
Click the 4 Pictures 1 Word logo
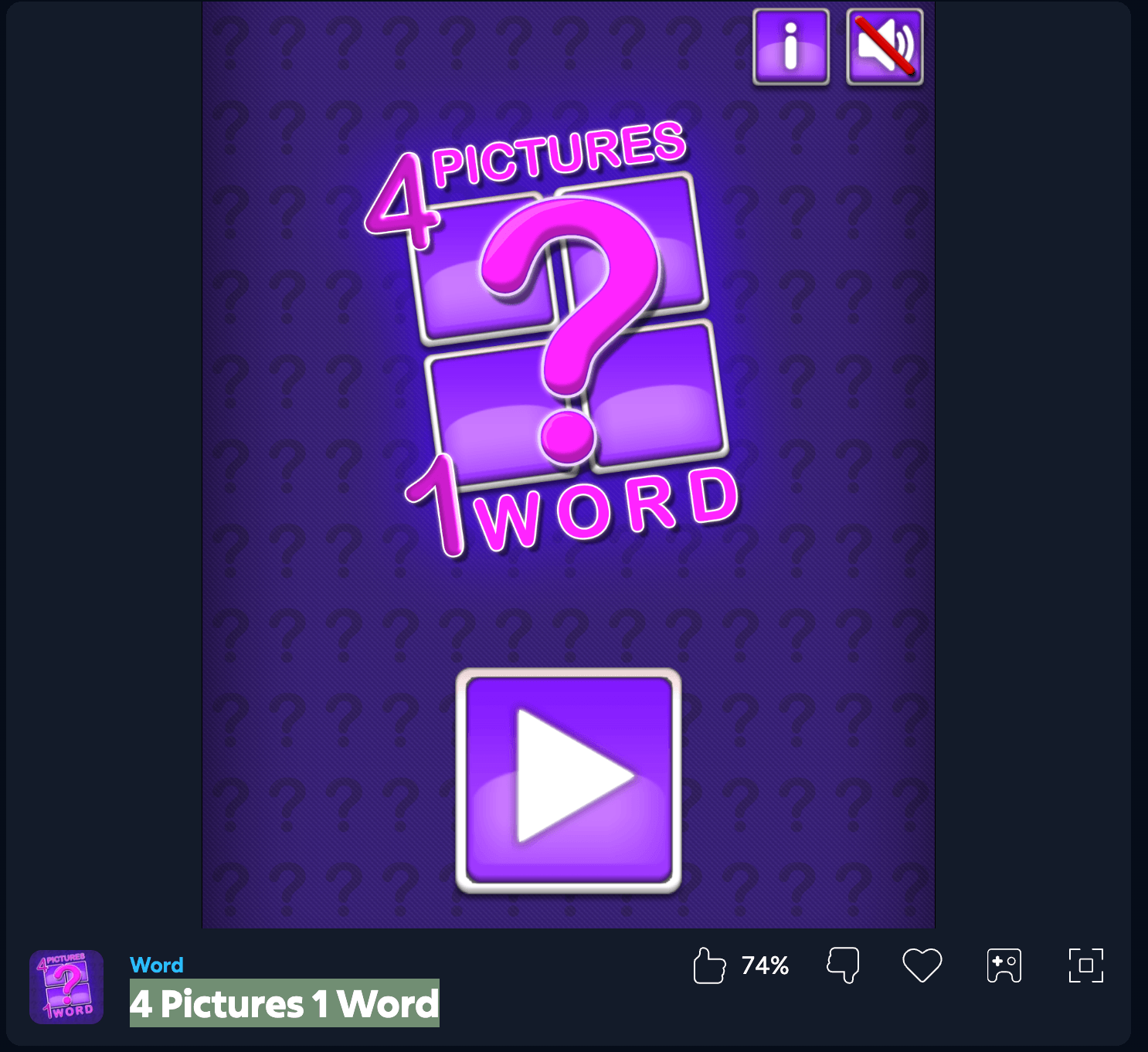click(x=552, y=340)
